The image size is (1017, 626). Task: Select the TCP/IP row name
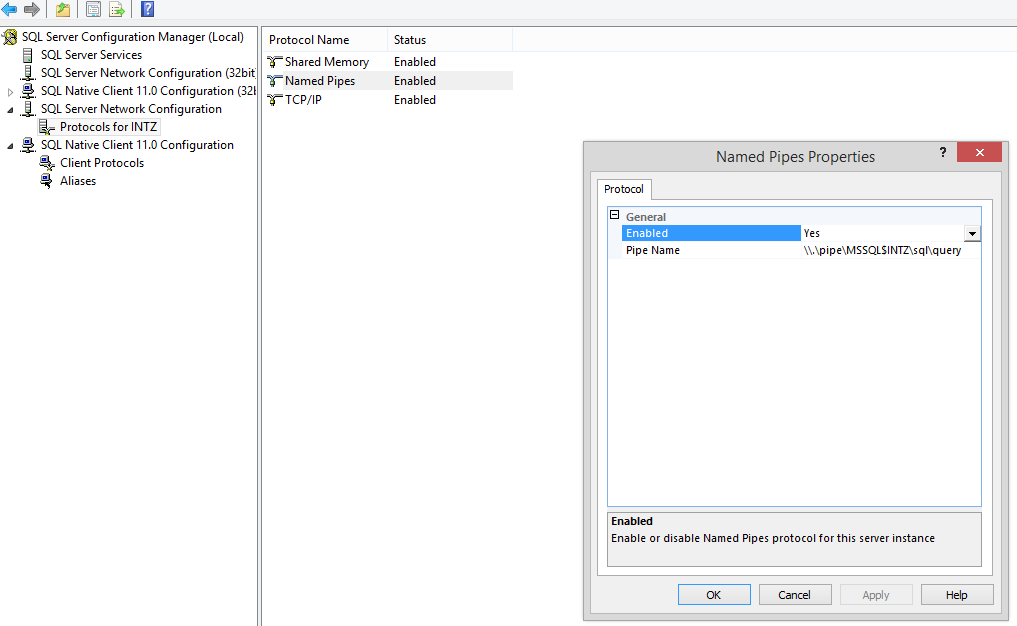[x=303, y=100]
